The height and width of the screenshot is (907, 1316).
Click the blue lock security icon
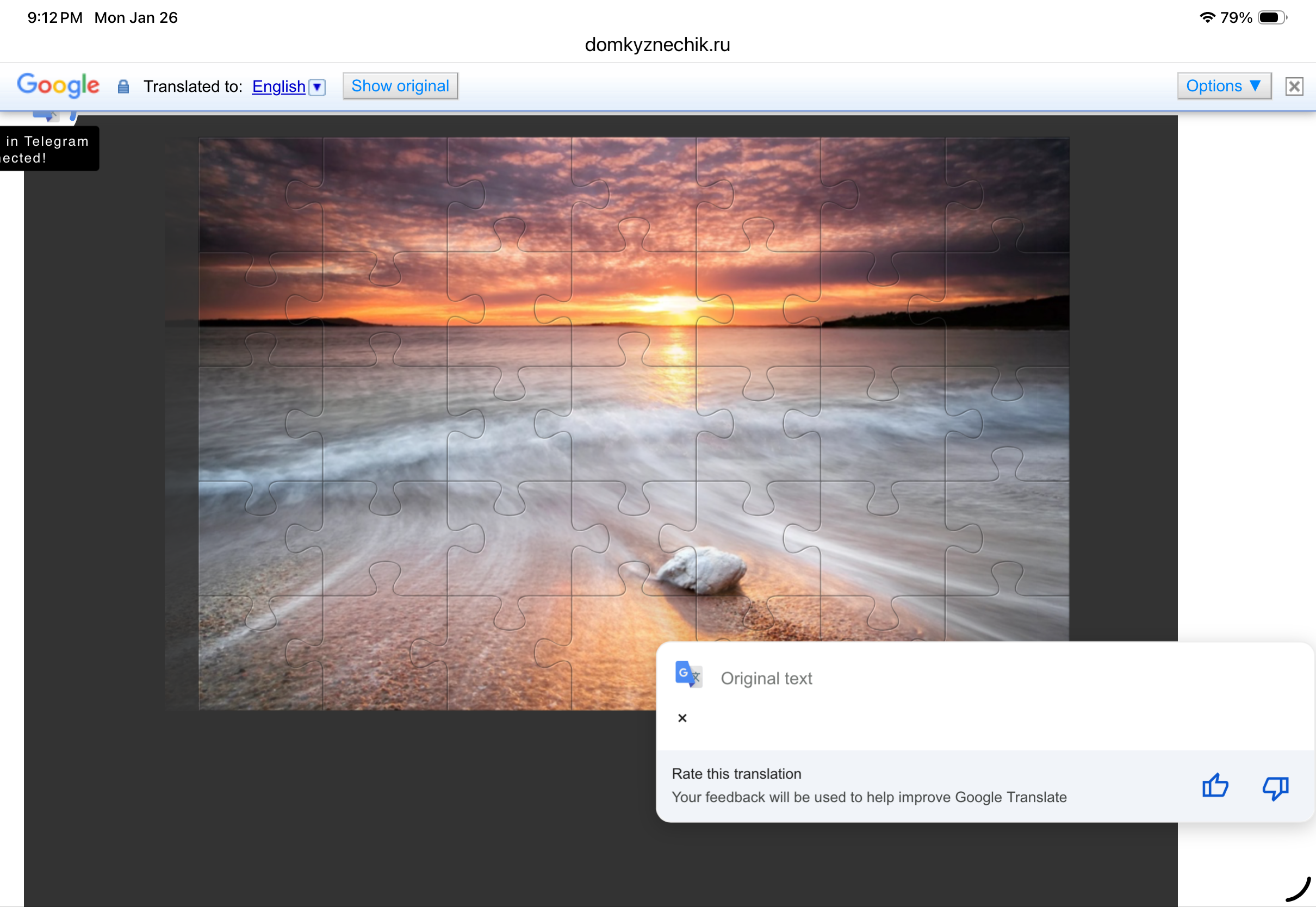point(123,86)
